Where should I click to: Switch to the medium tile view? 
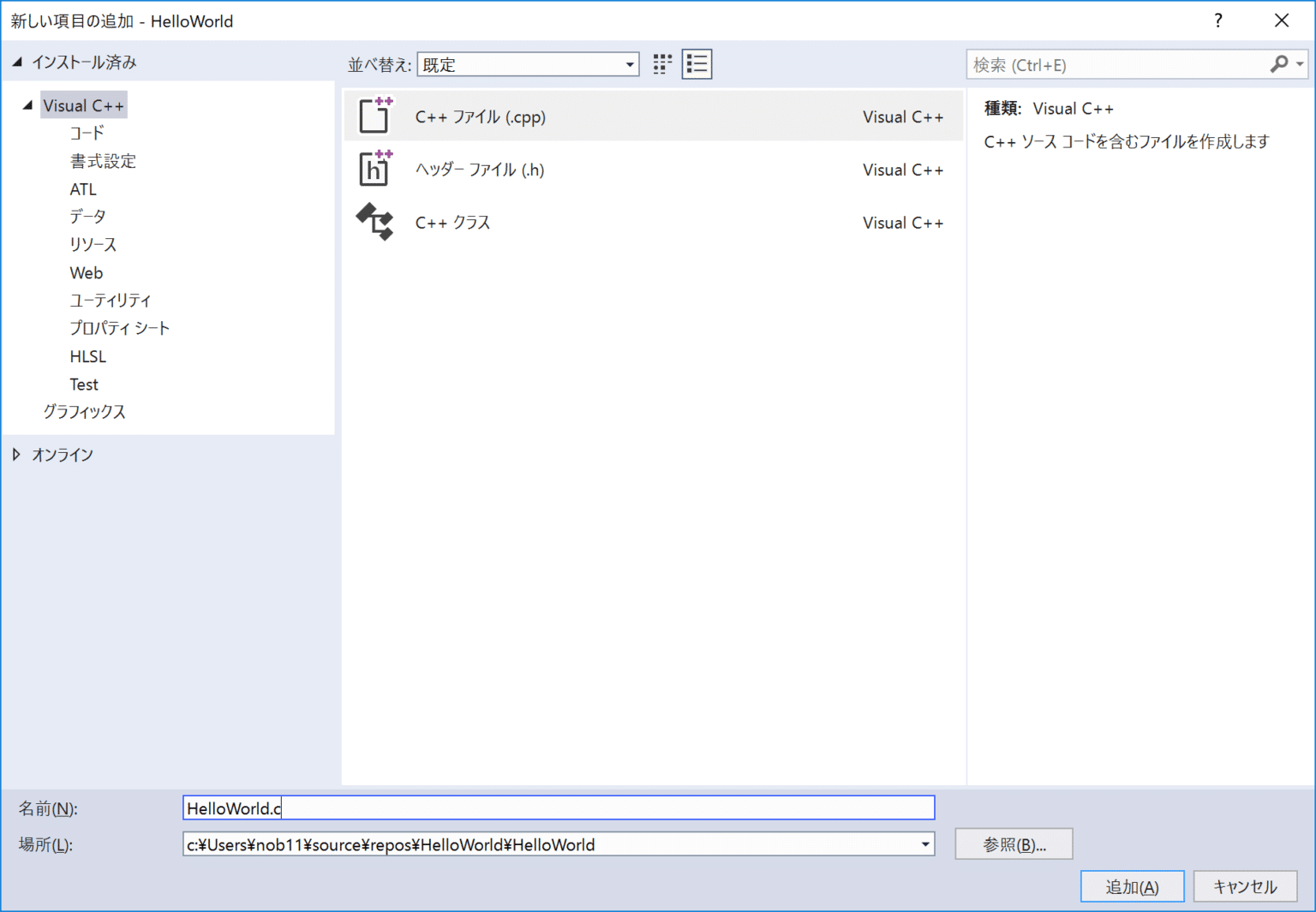coord(661,63)
